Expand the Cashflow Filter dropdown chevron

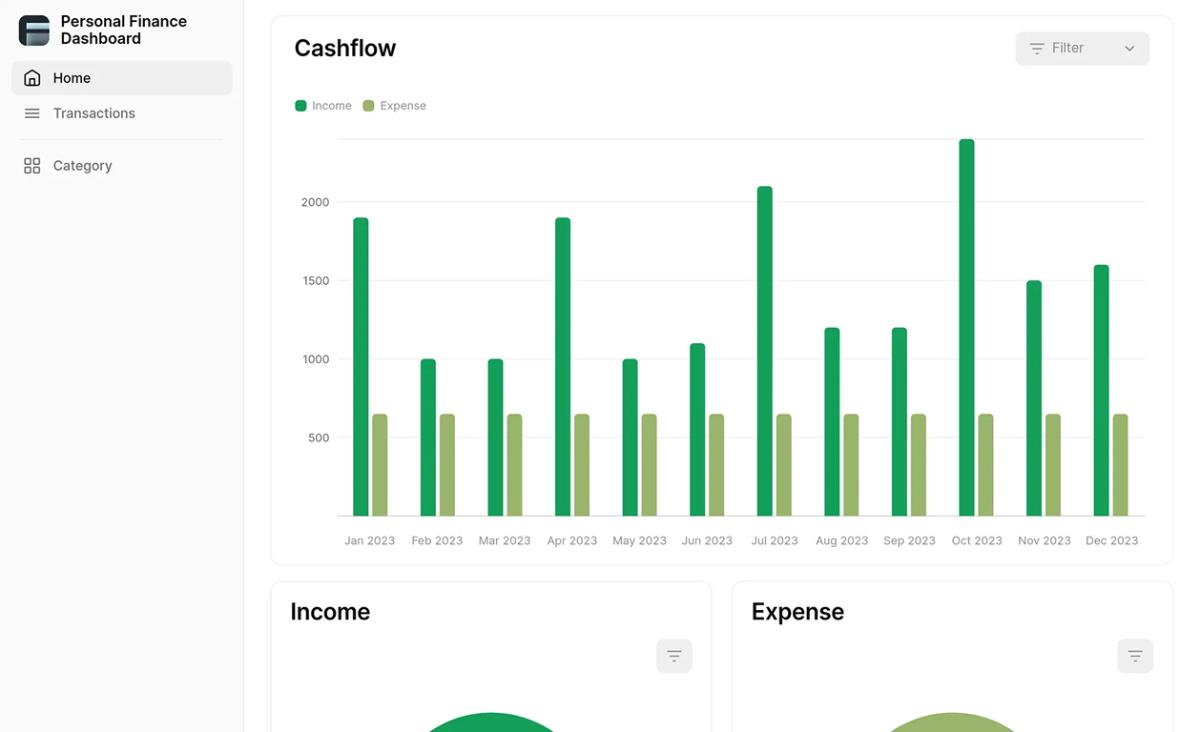pyautogui.click(x=1130, y=48)
